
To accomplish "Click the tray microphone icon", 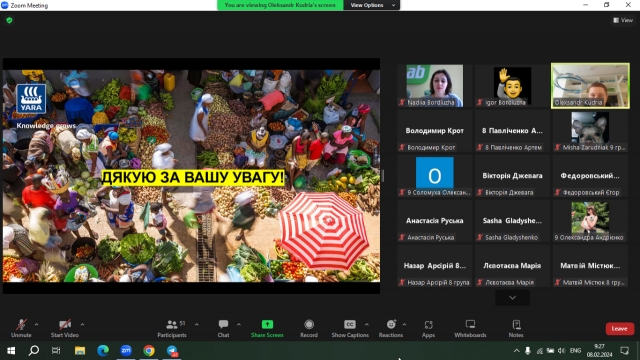I will click(x=528, y=351).
